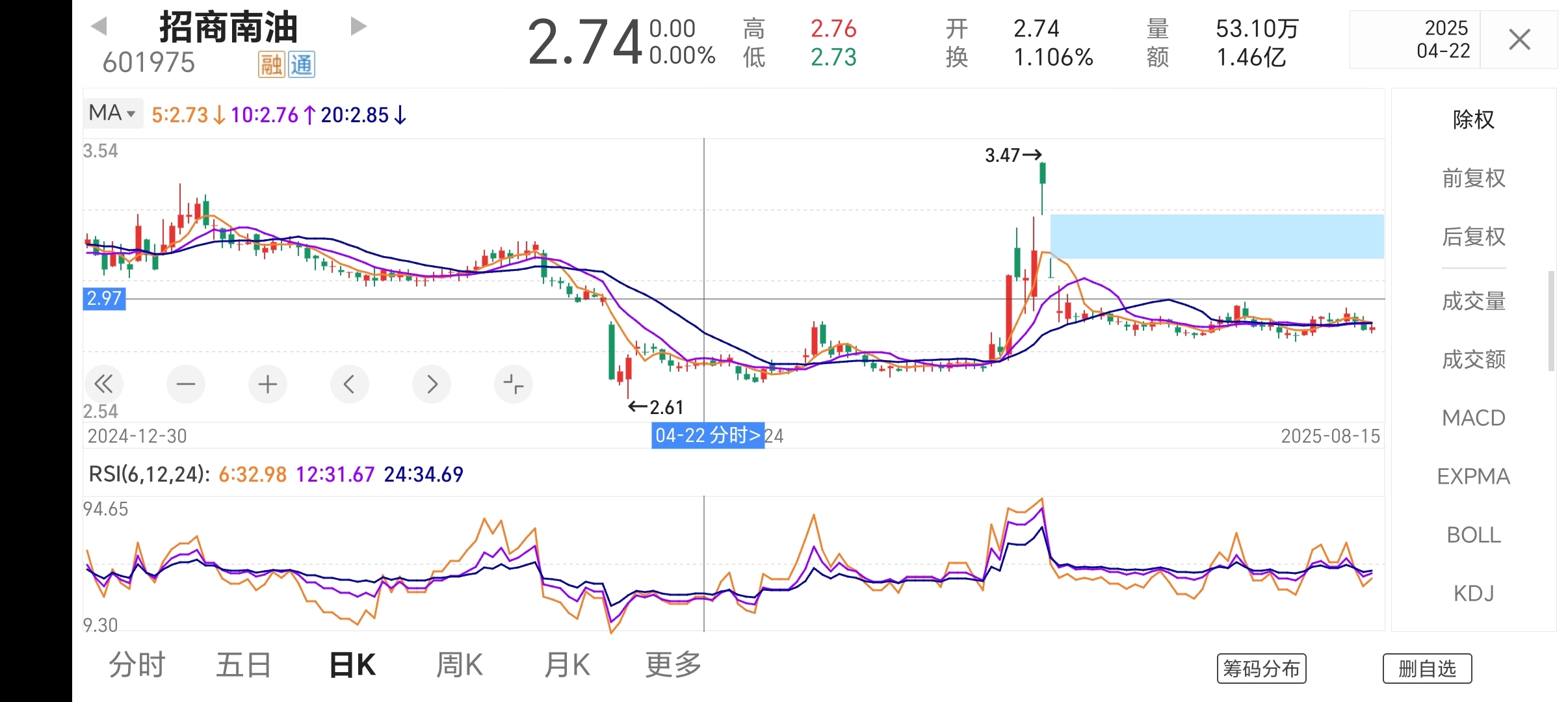Viewport: 1568px width, 702px height.
Task: Jump to earliest data with double-left chevron
Action: coord(104,384)
